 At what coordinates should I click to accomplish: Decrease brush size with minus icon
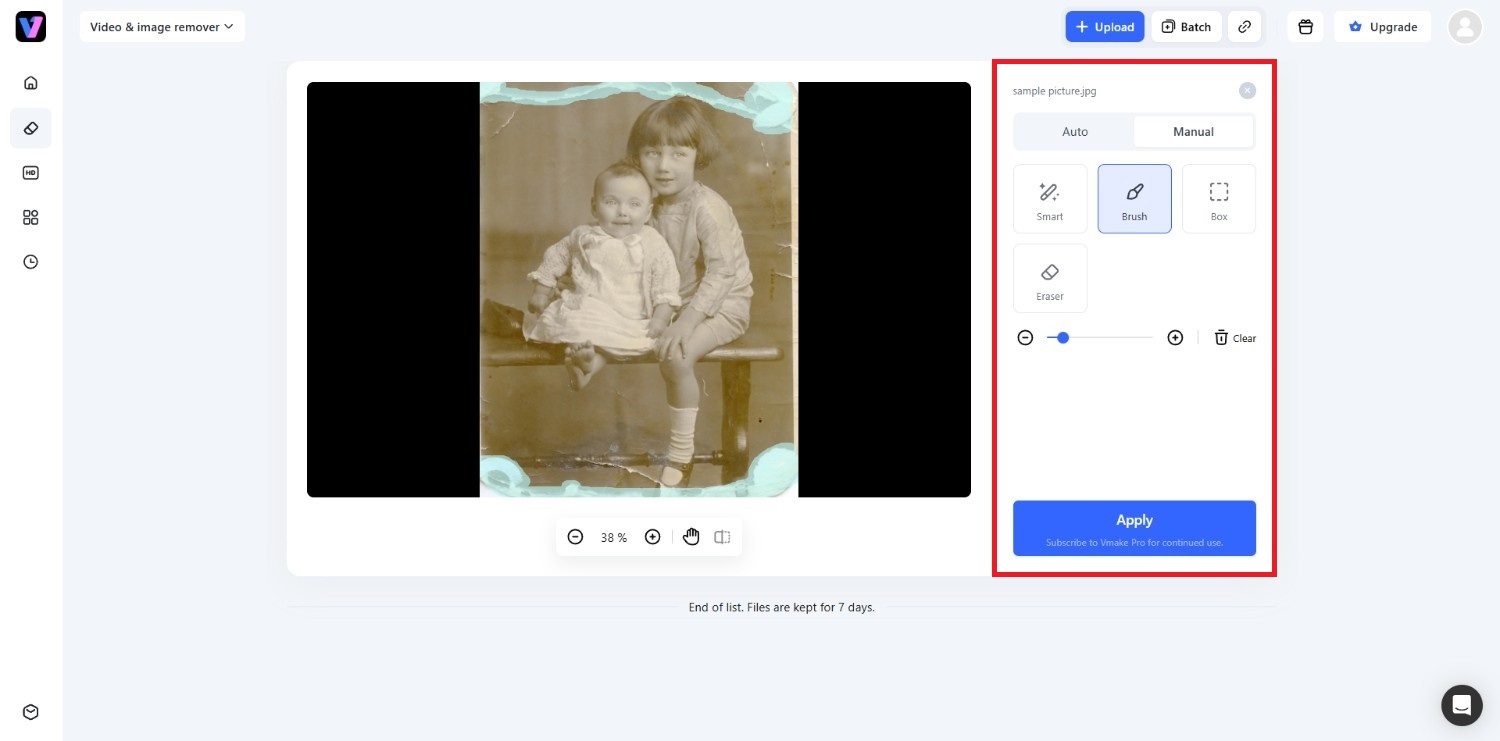pos(1025,338)
